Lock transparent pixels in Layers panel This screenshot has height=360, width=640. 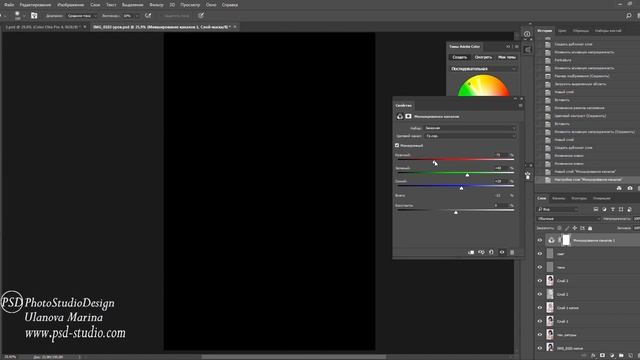pyautogui.click(x=559, y=228)
